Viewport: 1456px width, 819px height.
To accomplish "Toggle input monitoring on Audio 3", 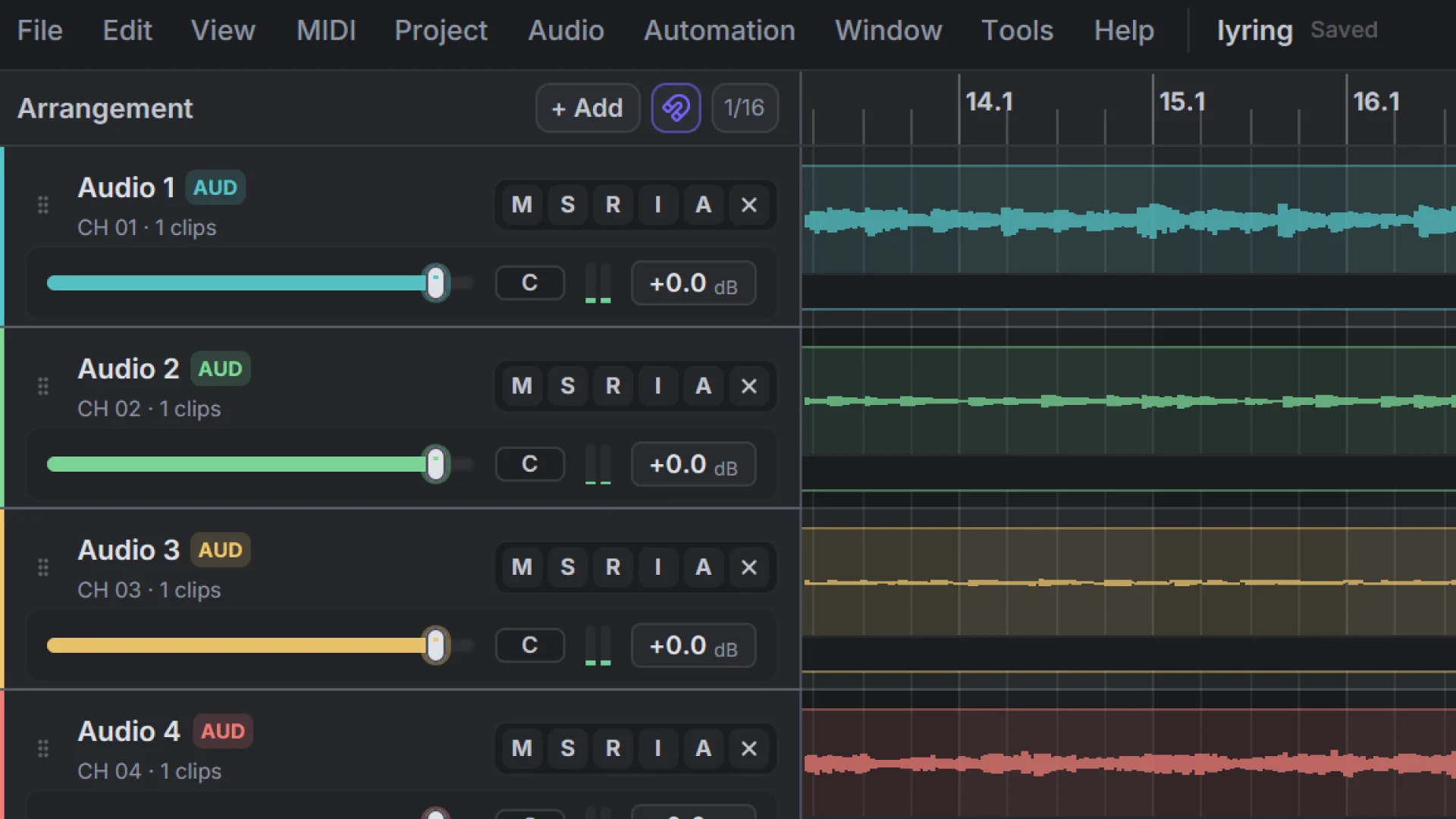I will tap(657, 567).
